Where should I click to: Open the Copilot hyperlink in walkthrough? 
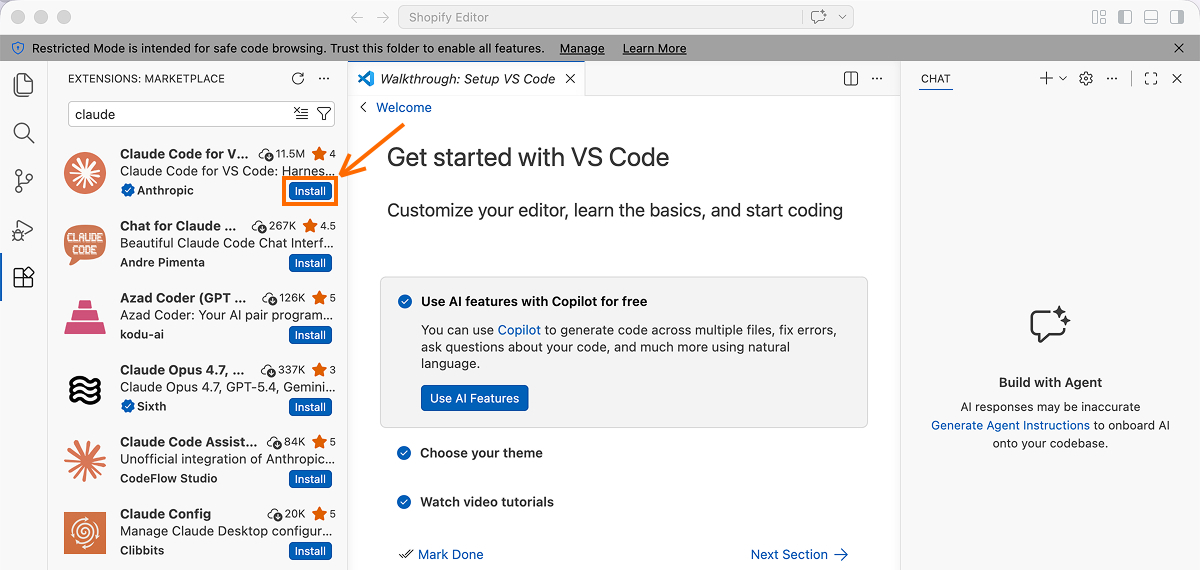[x=519, y=330]
